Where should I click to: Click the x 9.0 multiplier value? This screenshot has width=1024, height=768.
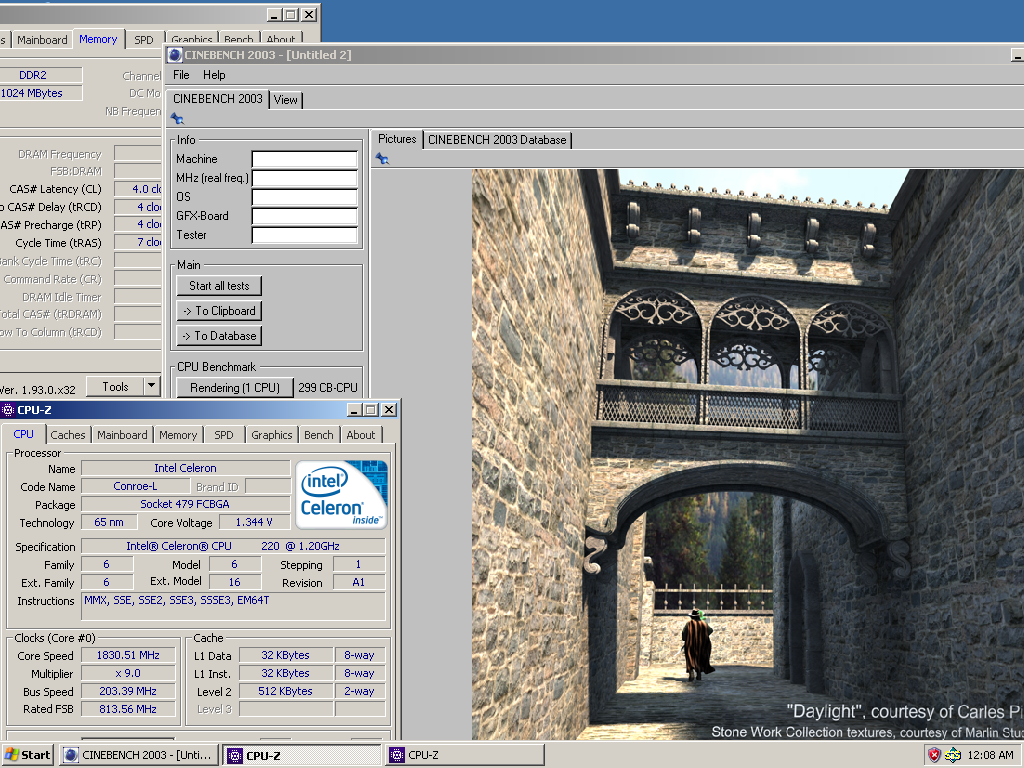click(128, 673)
